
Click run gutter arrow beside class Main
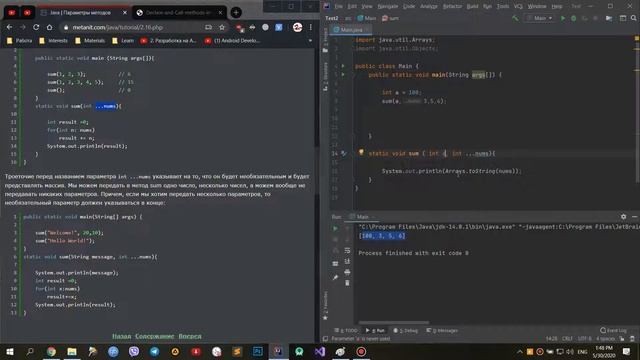click(x=343, y=66)
